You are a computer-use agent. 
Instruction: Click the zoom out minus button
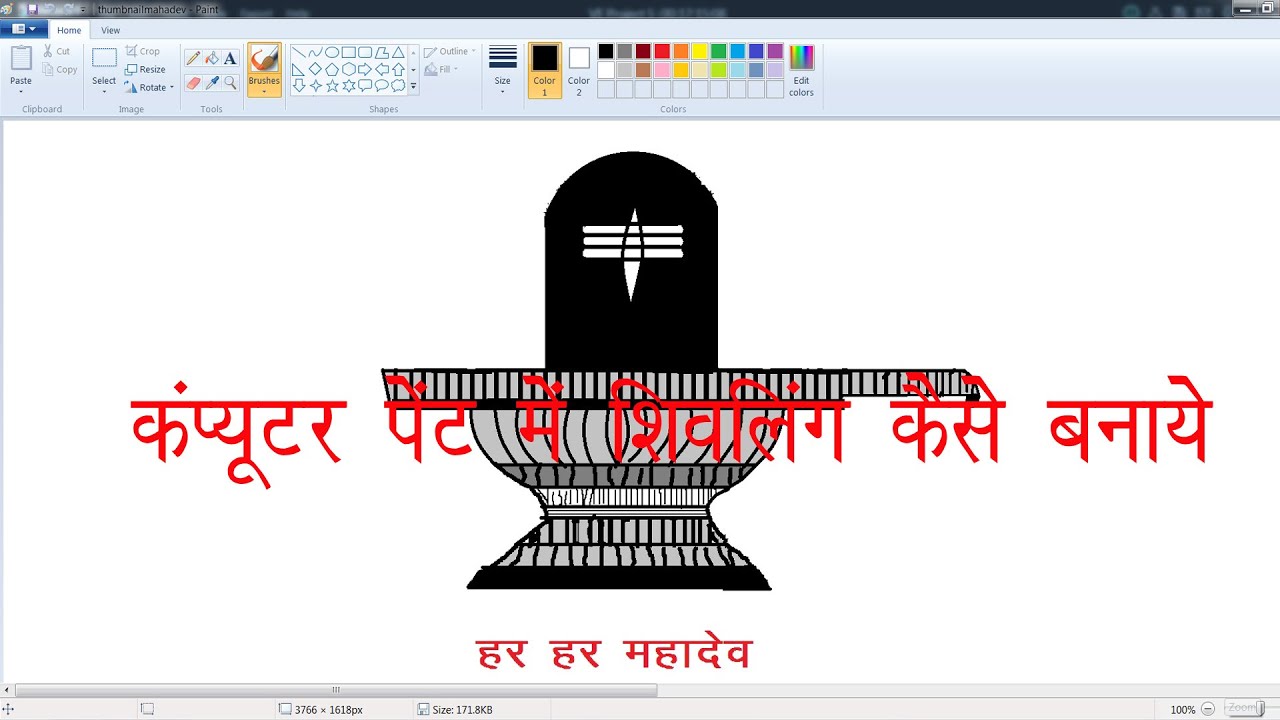point(1208,709)
